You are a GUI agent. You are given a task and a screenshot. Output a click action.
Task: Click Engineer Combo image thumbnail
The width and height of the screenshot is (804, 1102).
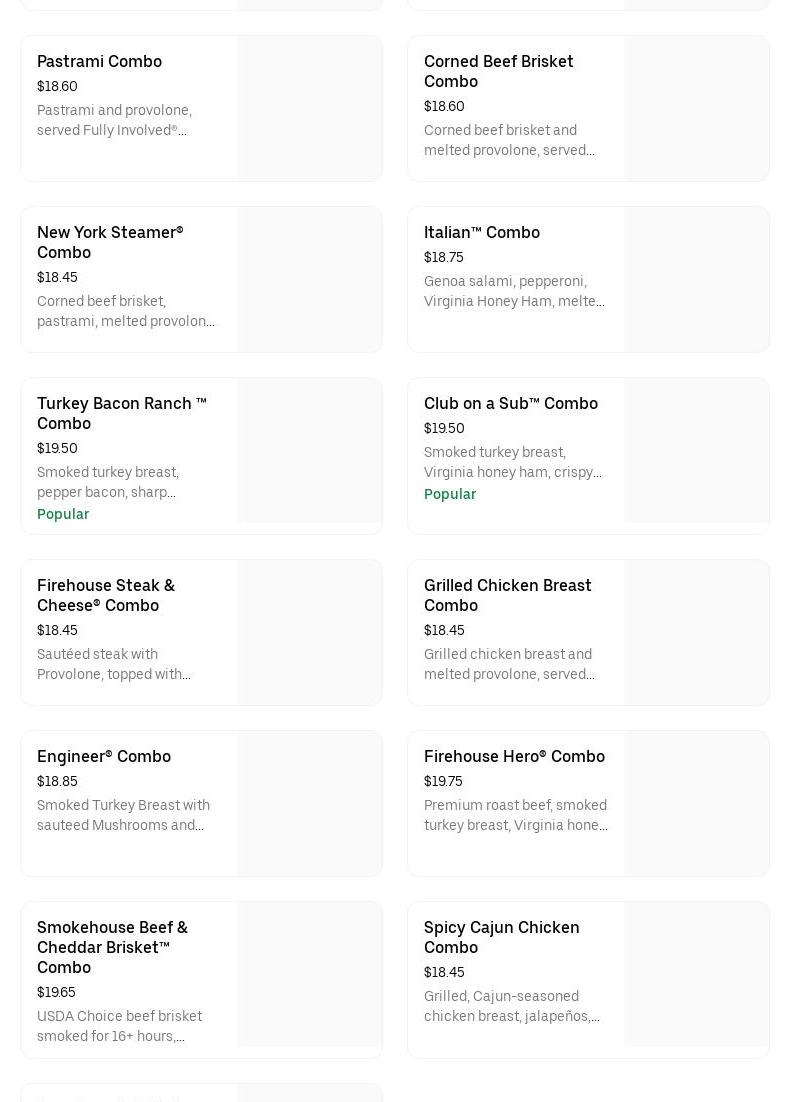click(x=309, y=804)
